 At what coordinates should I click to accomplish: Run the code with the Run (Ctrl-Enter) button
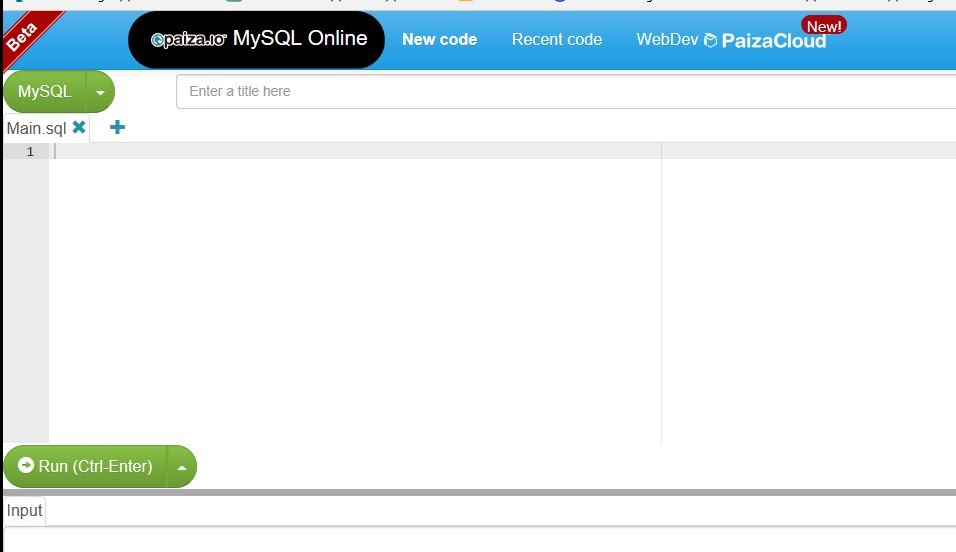tap(85, 467)
